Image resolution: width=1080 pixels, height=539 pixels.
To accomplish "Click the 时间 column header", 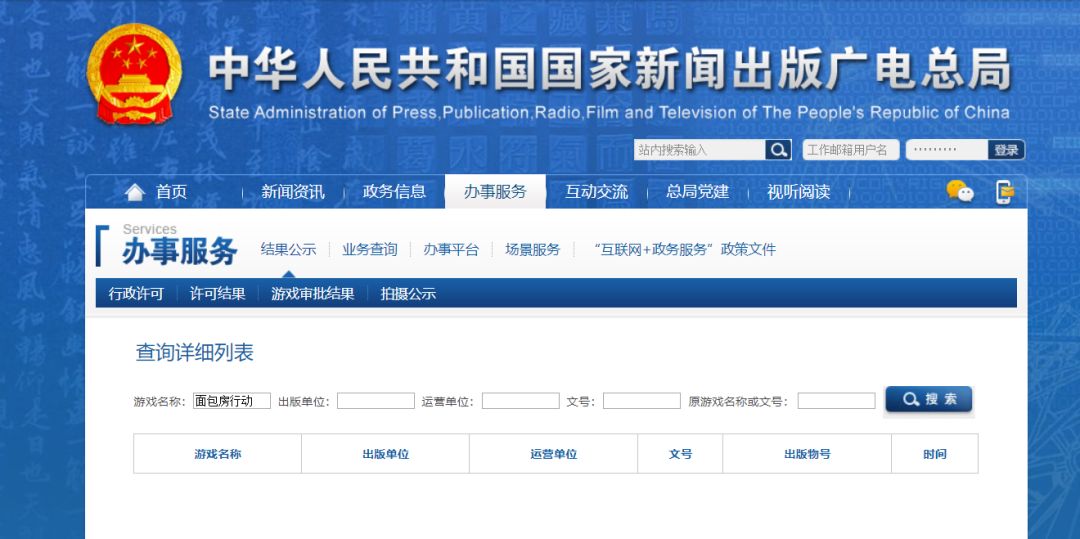I will click(935, 454).
